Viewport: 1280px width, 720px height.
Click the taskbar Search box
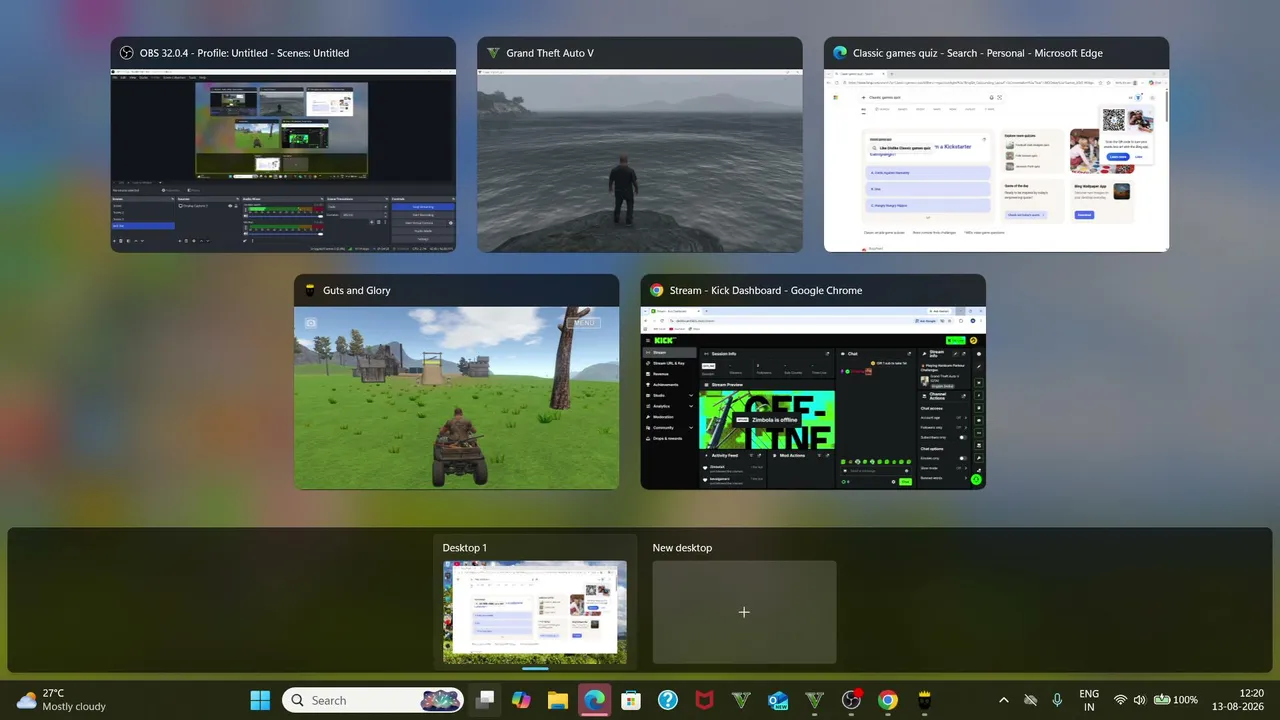(373, 700)
